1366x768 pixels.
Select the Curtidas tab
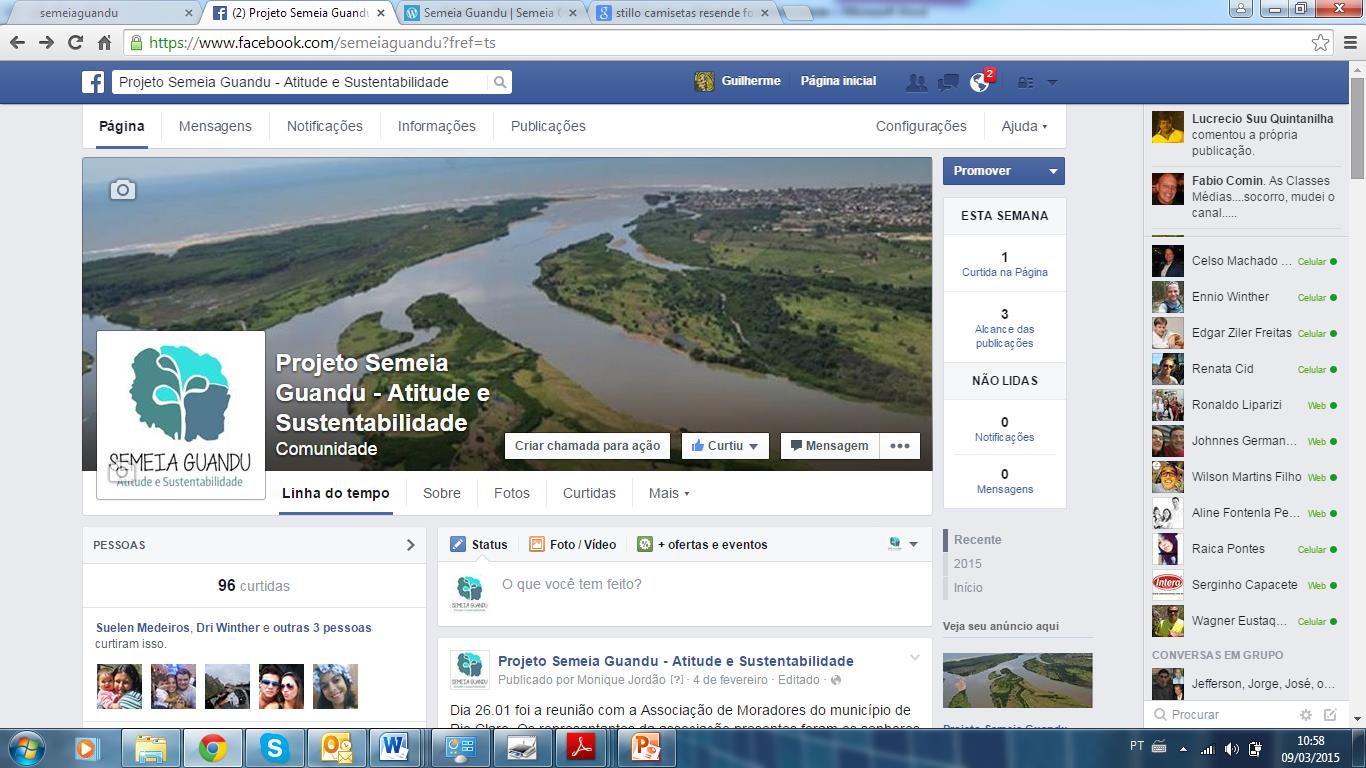pos(589,493)
